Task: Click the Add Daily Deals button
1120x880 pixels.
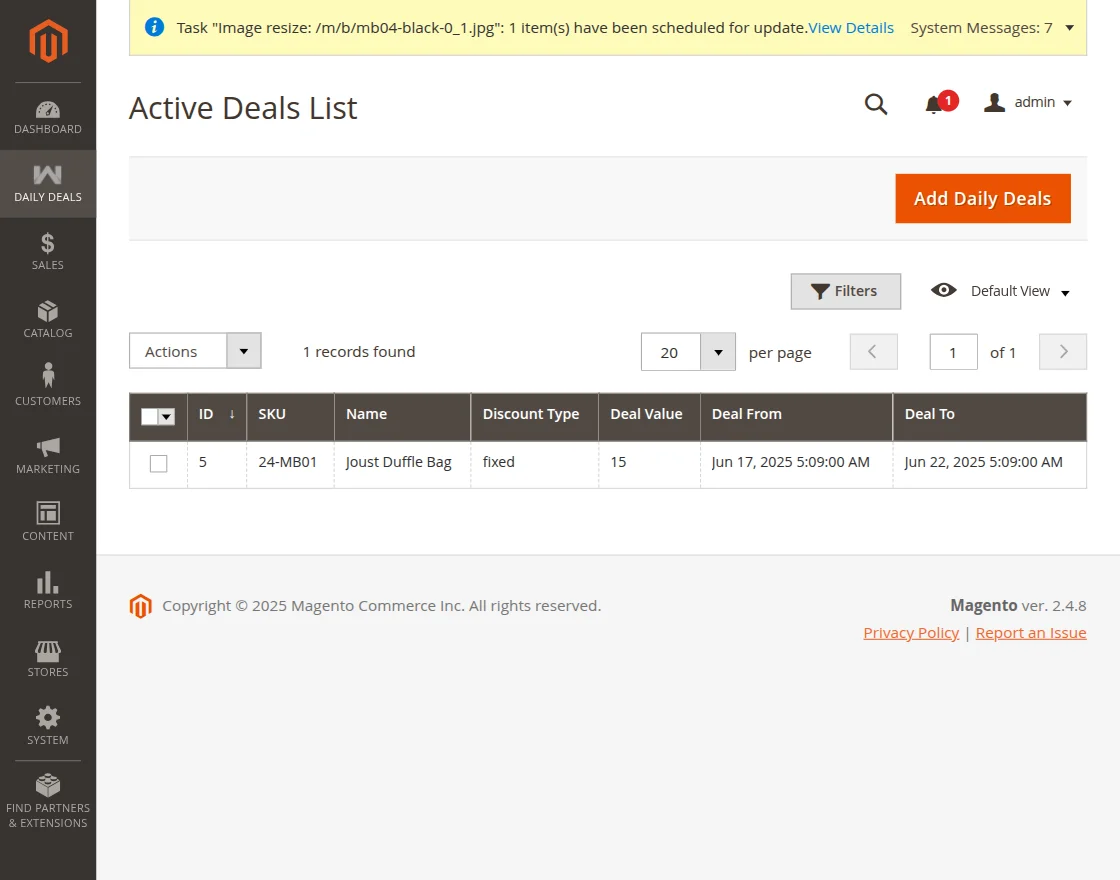Action: point(982,199)
